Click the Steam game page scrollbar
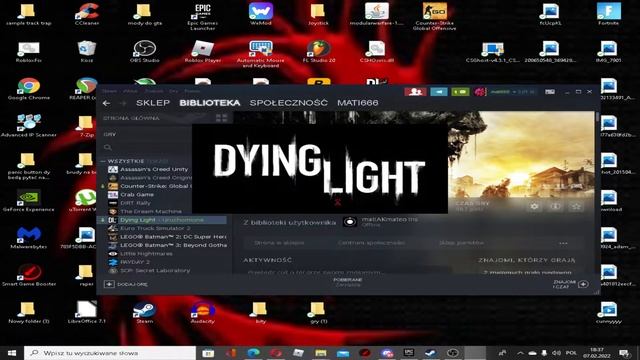 (597, 118)
